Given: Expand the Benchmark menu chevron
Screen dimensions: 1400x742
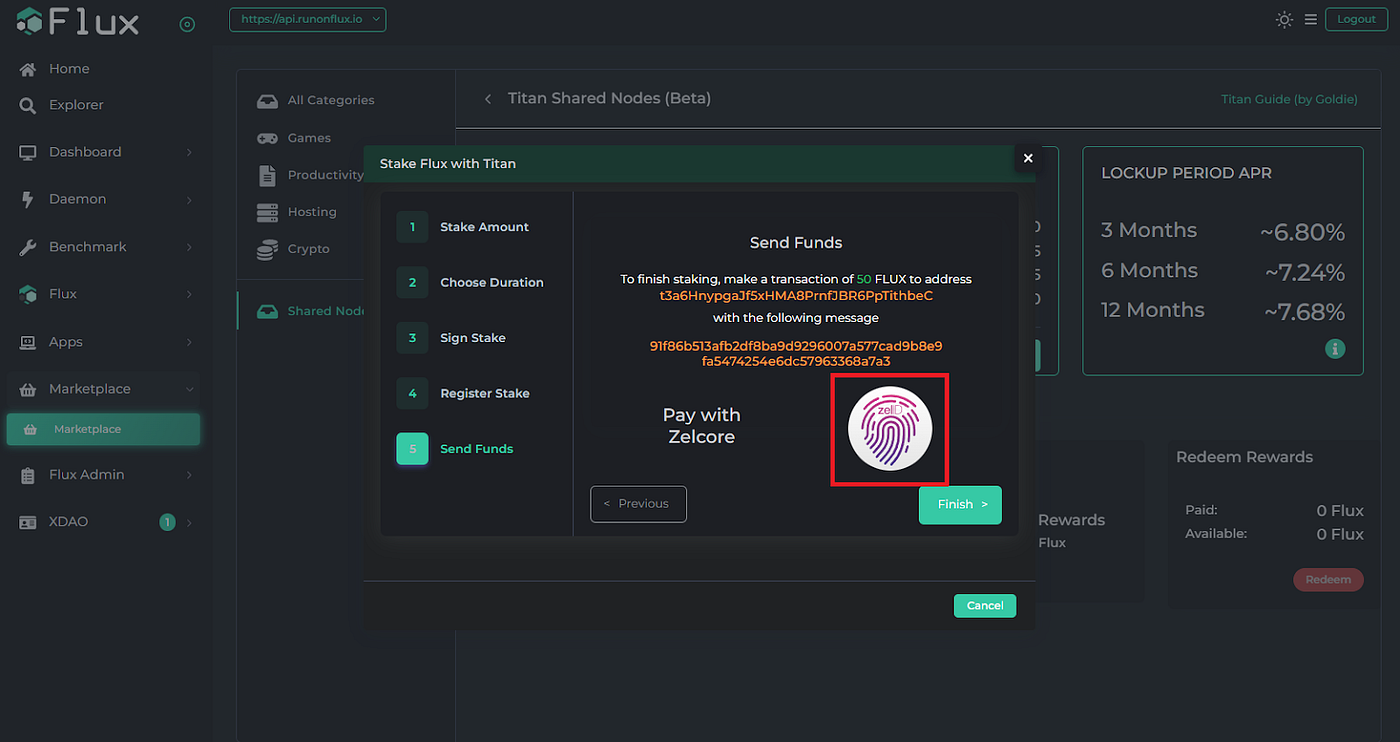Looking at the screenshot, I should point(189,247).
